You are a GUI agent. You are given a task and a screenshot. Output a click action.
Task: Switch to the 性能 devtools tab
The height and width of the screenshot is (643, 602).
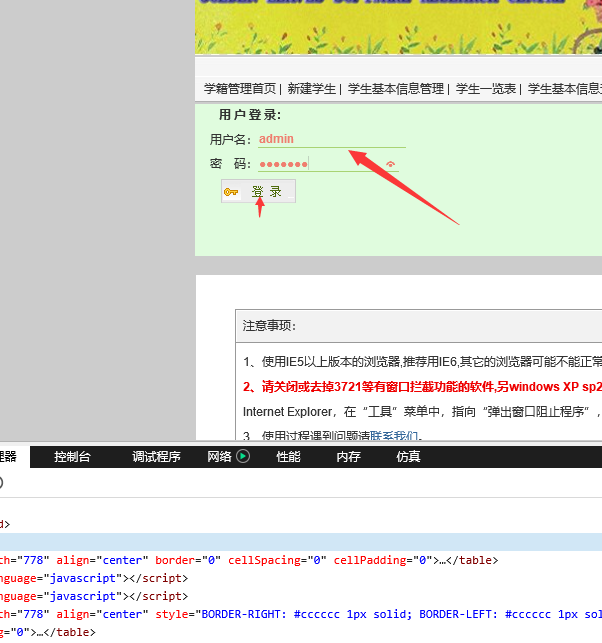click(288, 457)
